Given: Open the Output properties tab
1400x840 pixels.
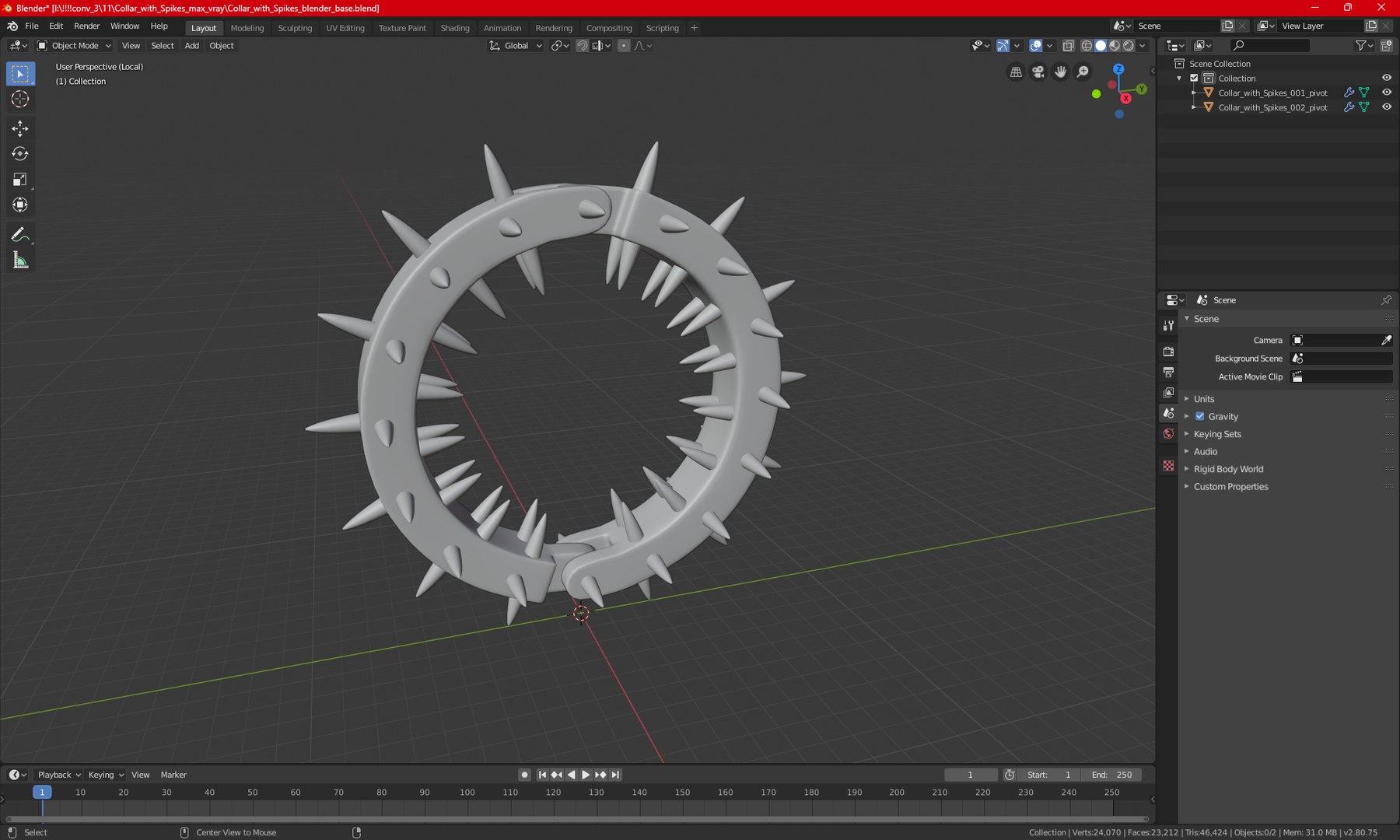Looking at the screenshot, I should click(1168, 373).
